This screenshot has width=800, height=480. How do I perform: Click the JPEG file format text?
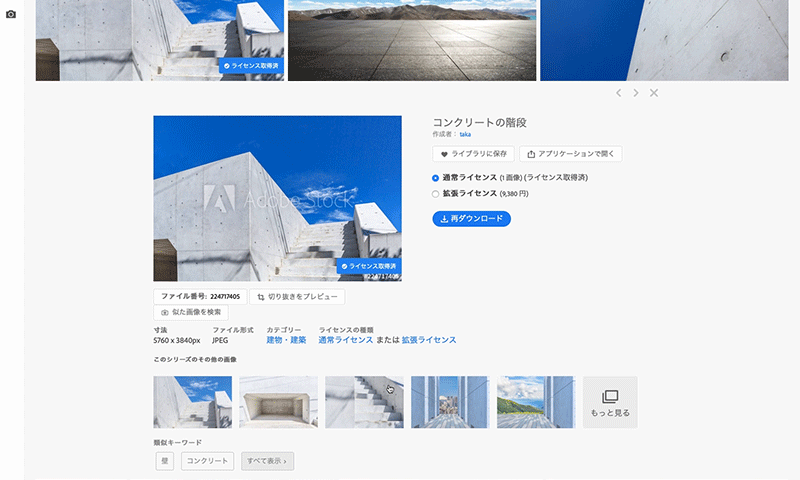click(x=220, y=340)
